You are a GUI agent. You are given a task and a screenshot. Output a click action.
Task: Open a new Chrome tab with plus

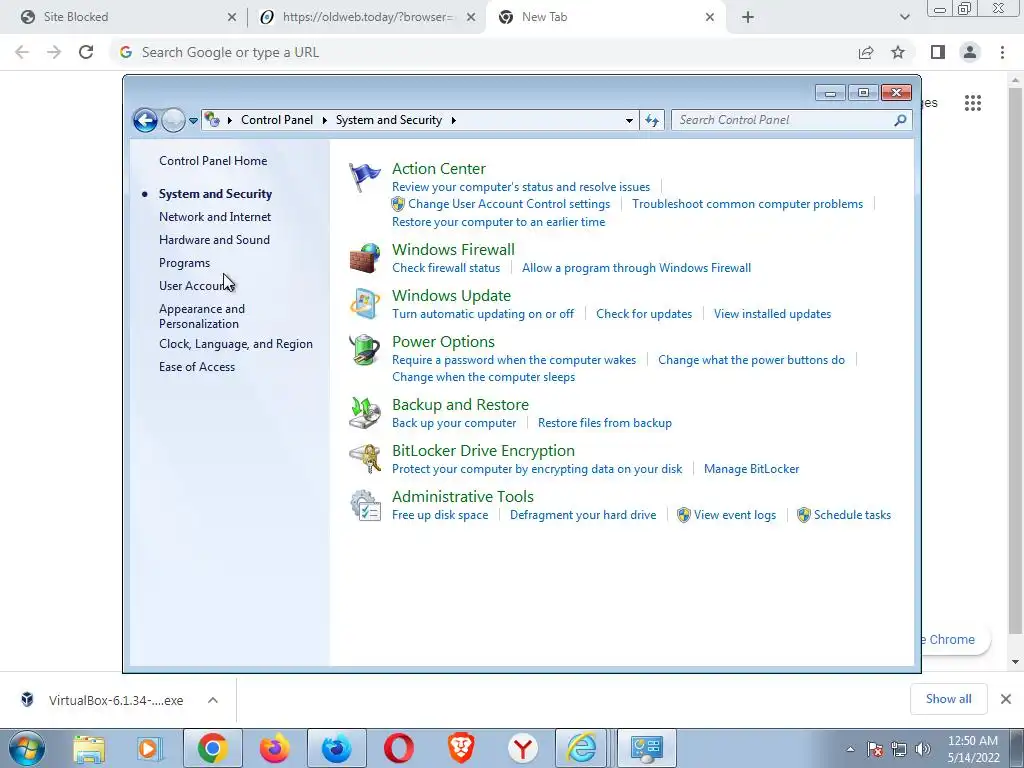(x=748, y=17)
